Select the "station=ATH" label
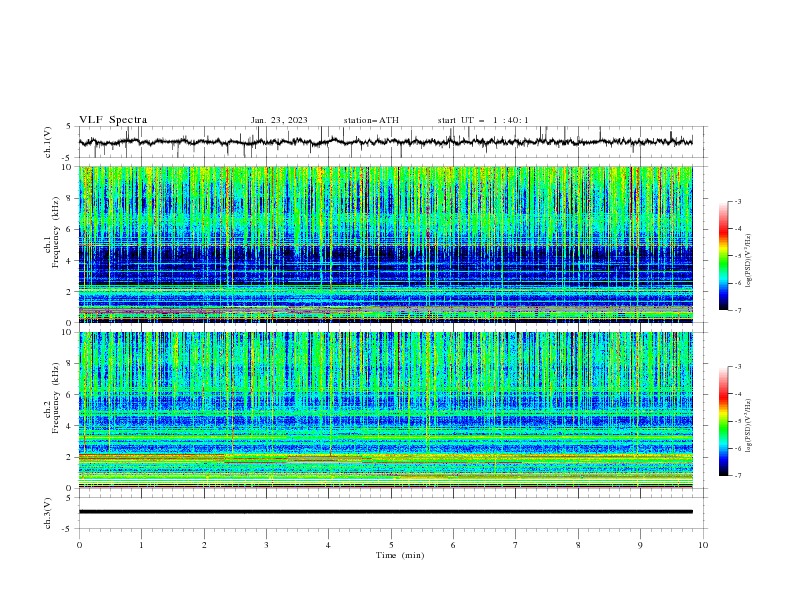792x612 pixels. pyautogui.click(x=371, y=120)
